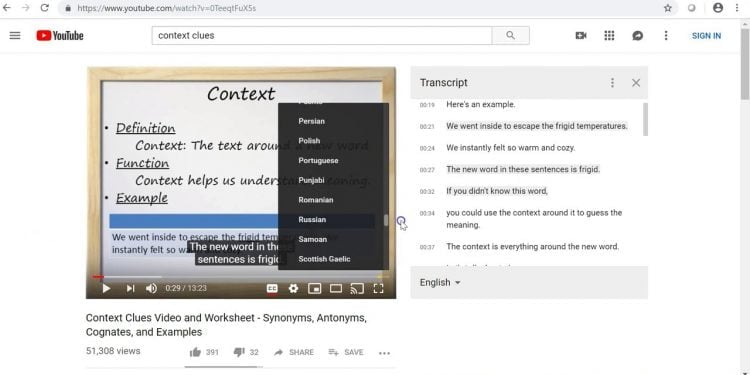Toggle theater mode

click(336, 288)
